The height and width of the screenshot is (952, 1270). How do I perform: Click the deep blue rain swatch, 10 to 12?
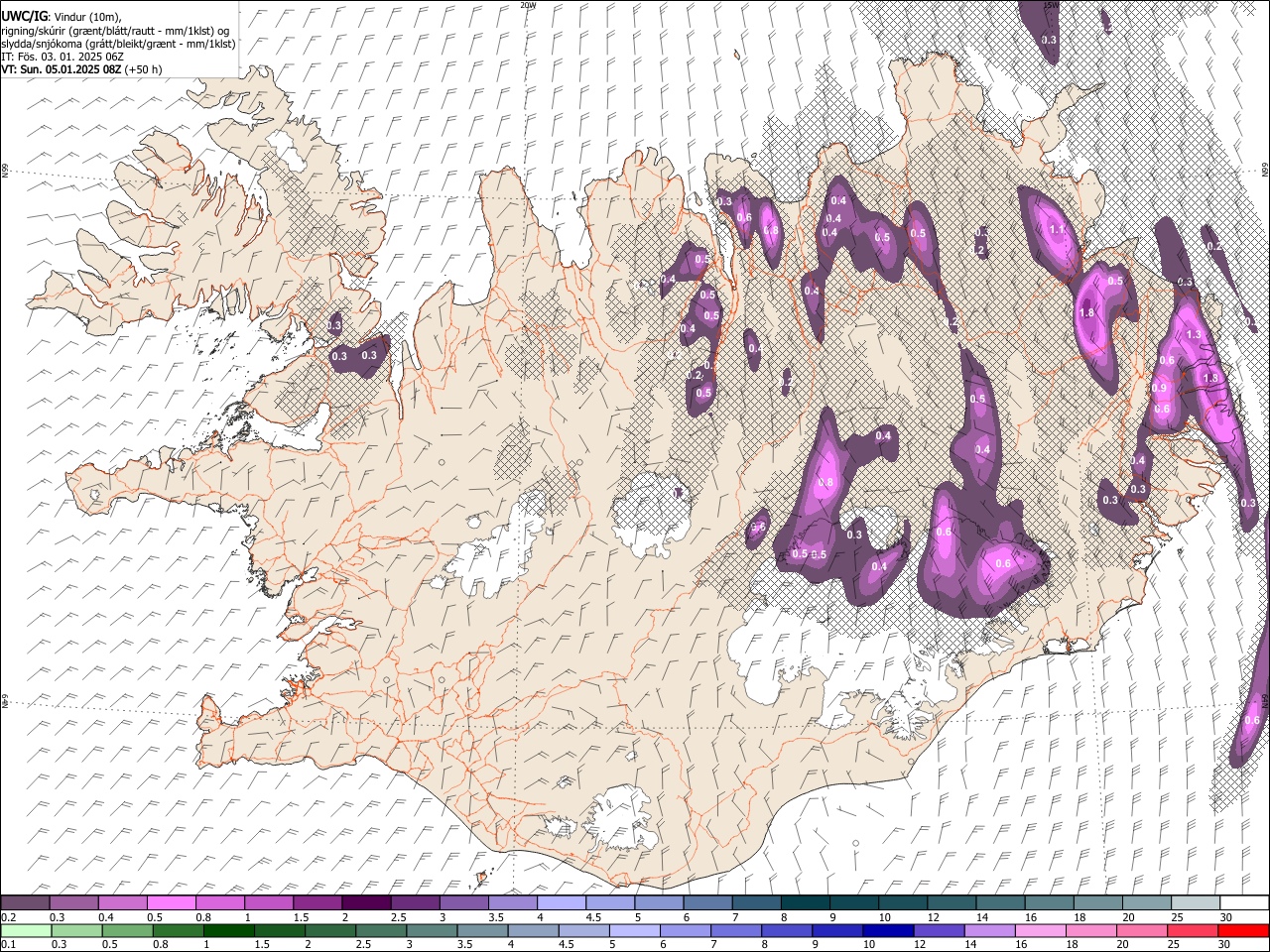coord(889,930)
